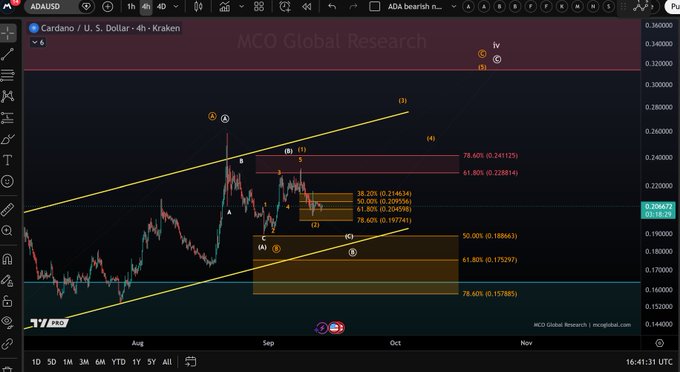The height and width of the screenshot is (372, 680).
Task: Click the favorite drawing shortcut M
Action: [577, 7]
